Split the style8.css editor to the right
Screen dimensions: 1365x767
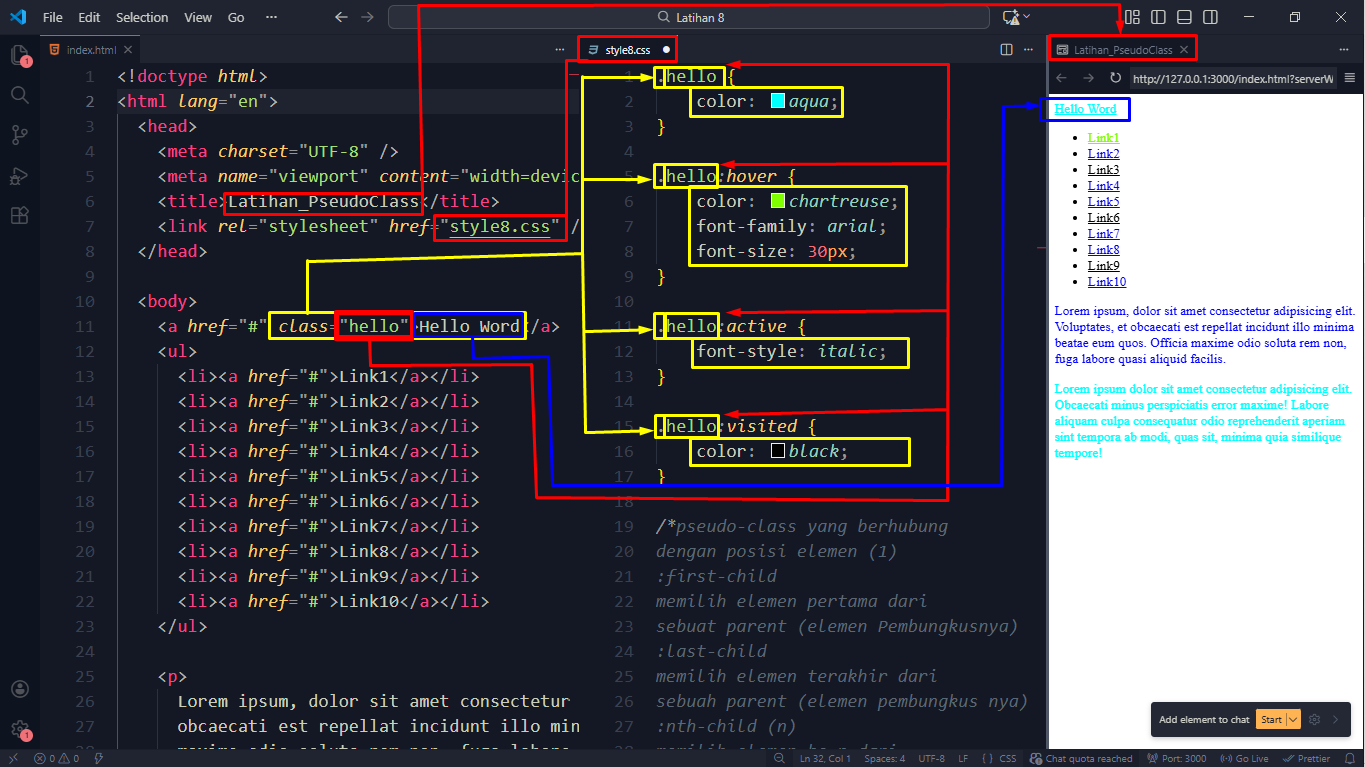1006,49
